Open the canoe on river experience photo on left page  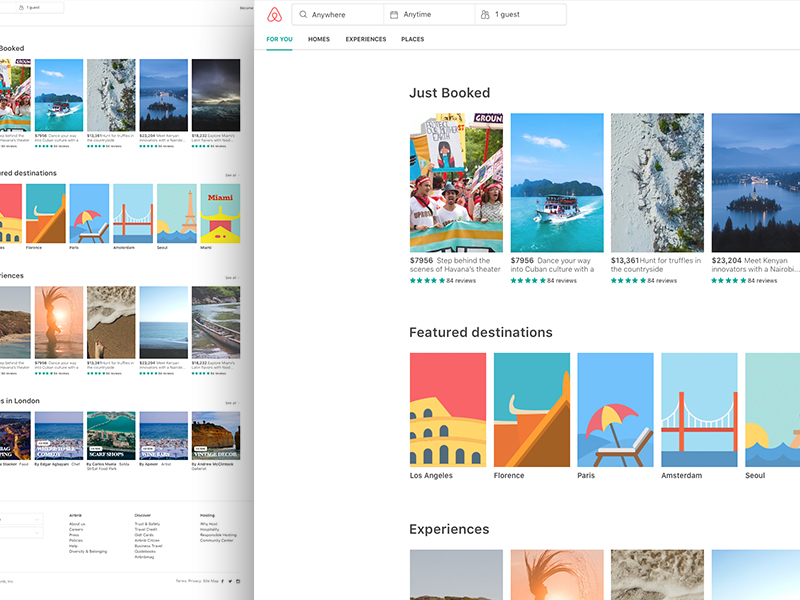[216, 322]
